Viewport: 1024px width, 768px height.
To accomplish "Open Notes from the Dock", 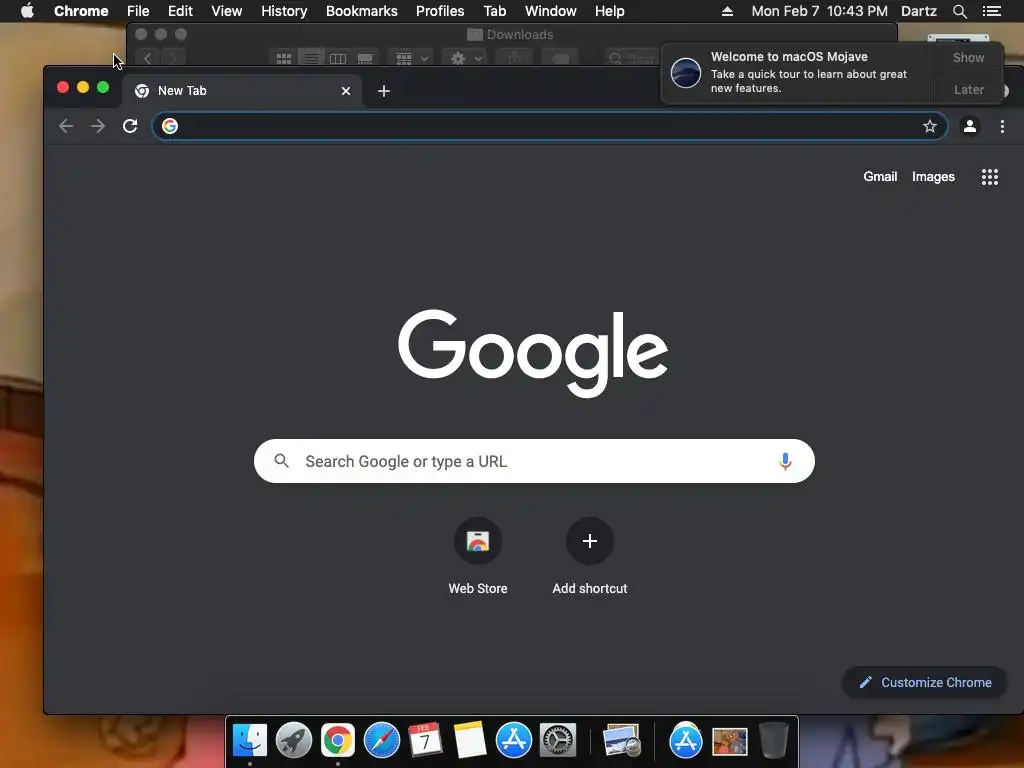I will 470,740.
